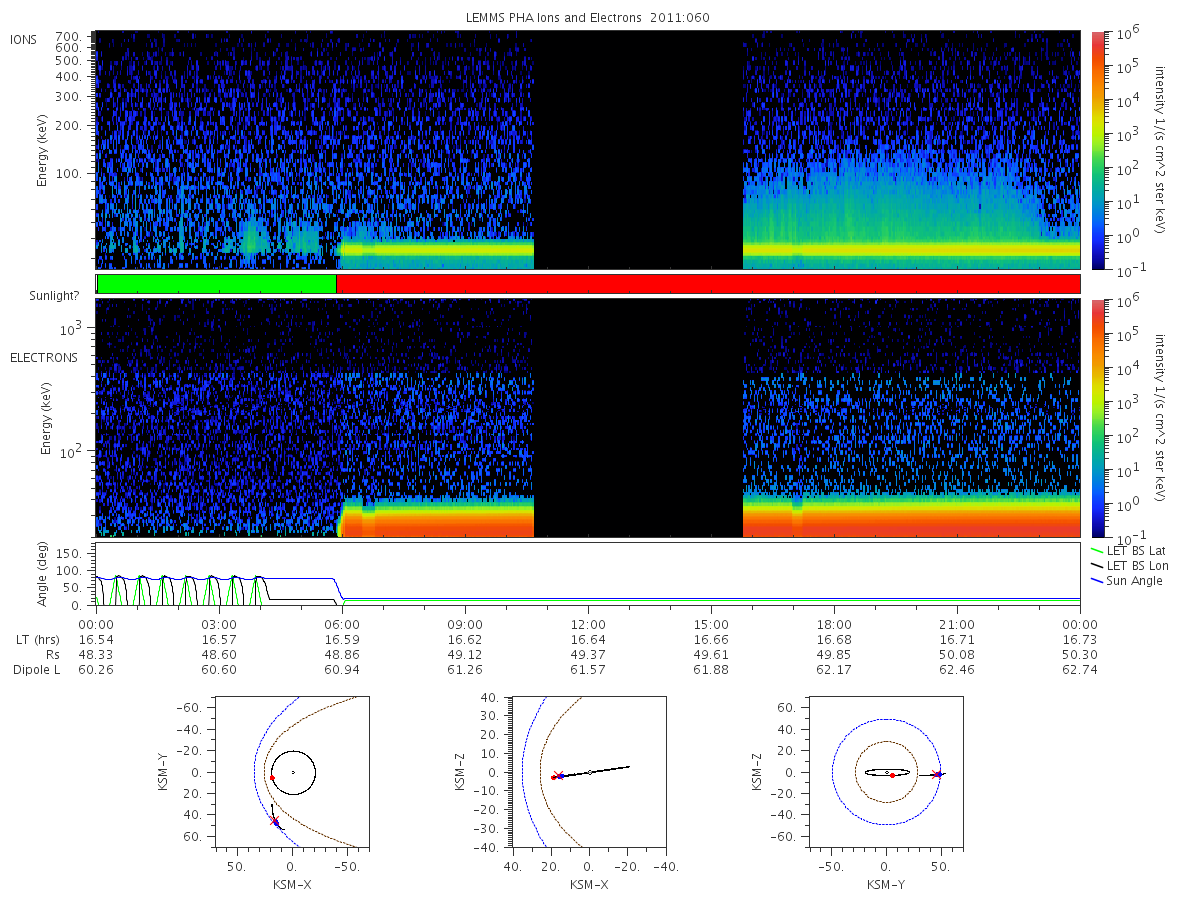Screen dimensions: 1200x900
Task: Click the black LET BS Lon legend line
Action: click(1098, 566)
